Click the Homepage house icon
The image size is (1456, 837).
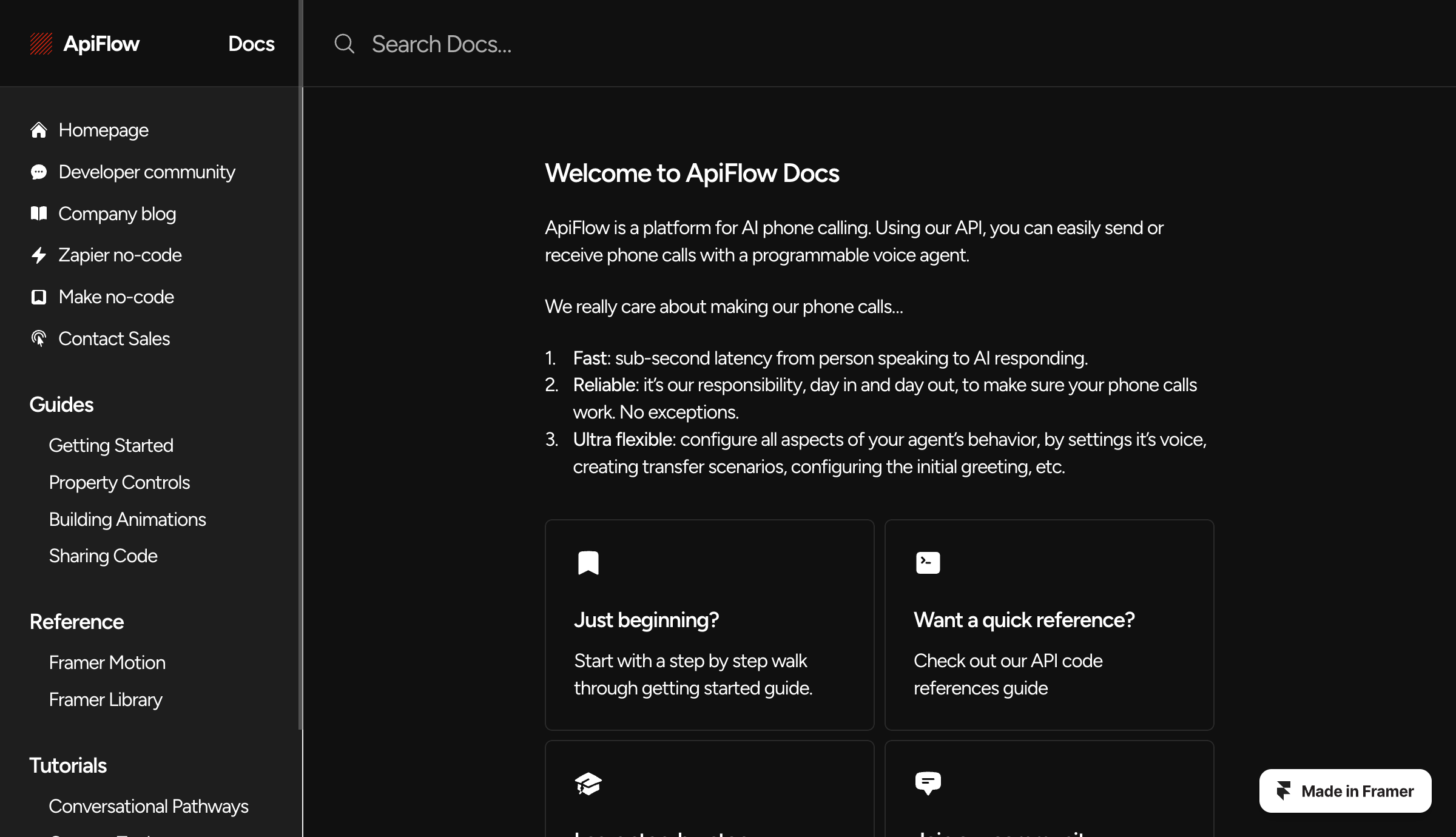39,130
